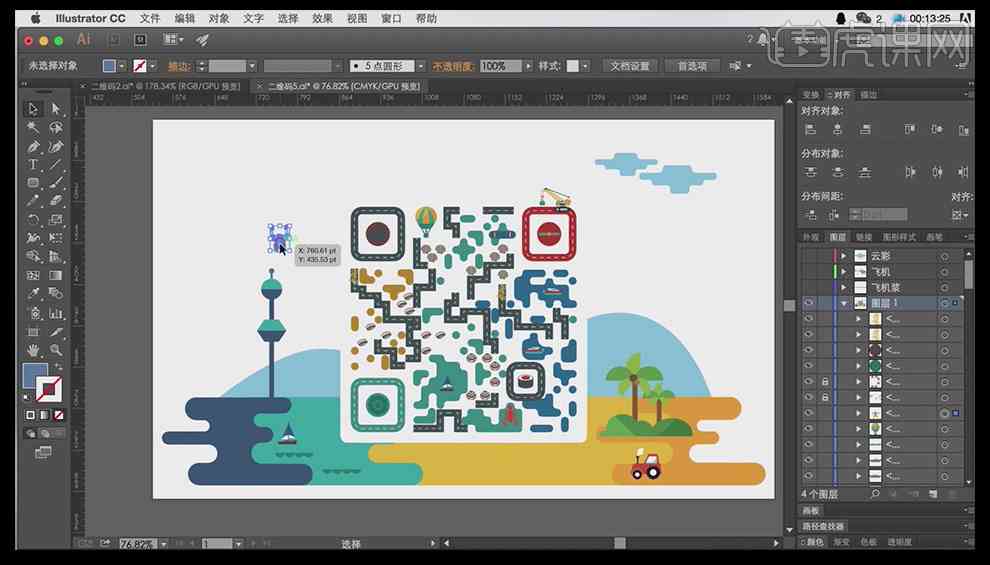The height and width of the screenshot is (565, 990).
Task: Click the horizontal align left icon
Action: [811, 129]
